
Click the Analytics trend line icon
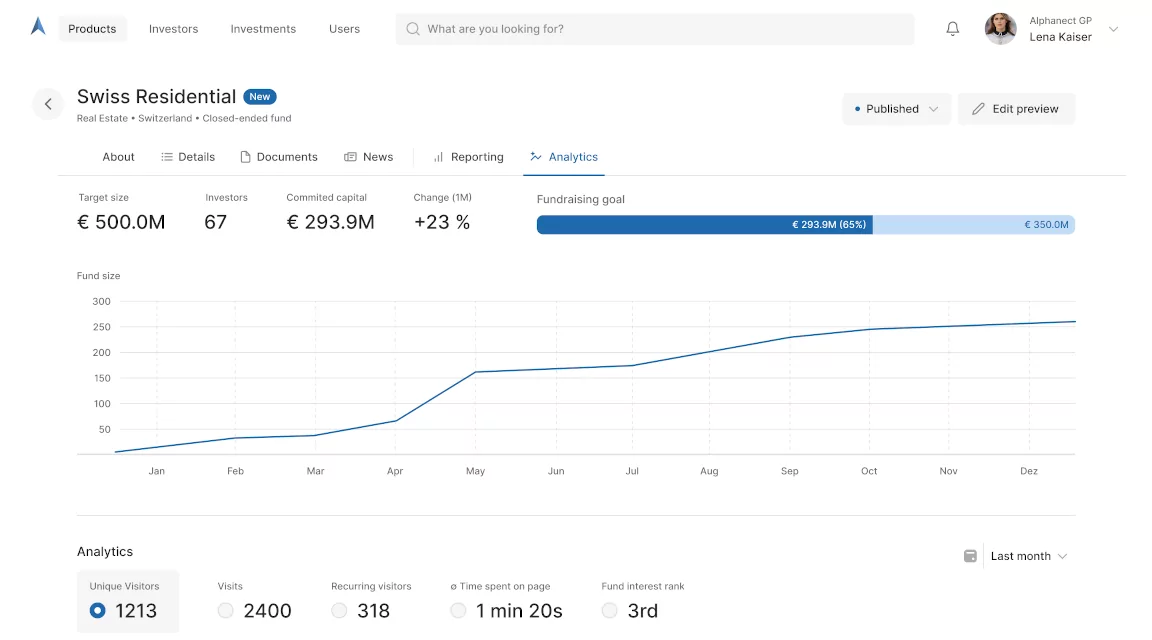536,157
